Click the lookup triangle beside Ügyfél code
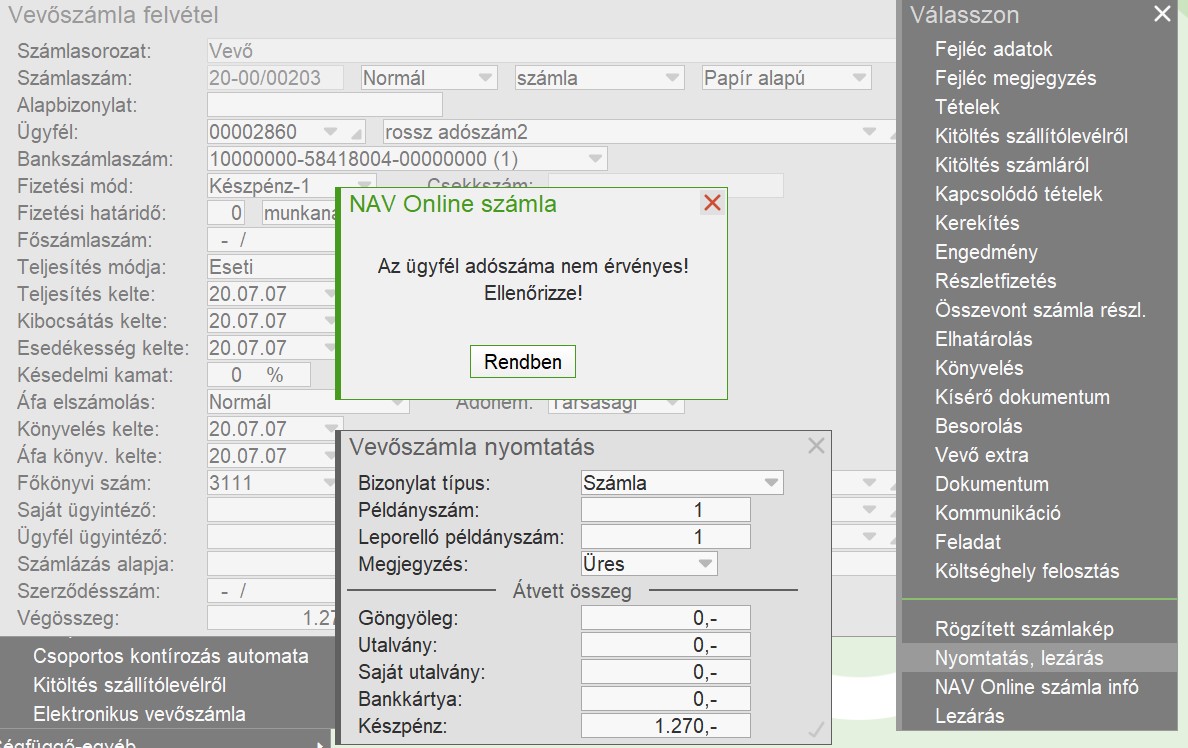Viewport: 1188px width, 748px height. point(357,133)
